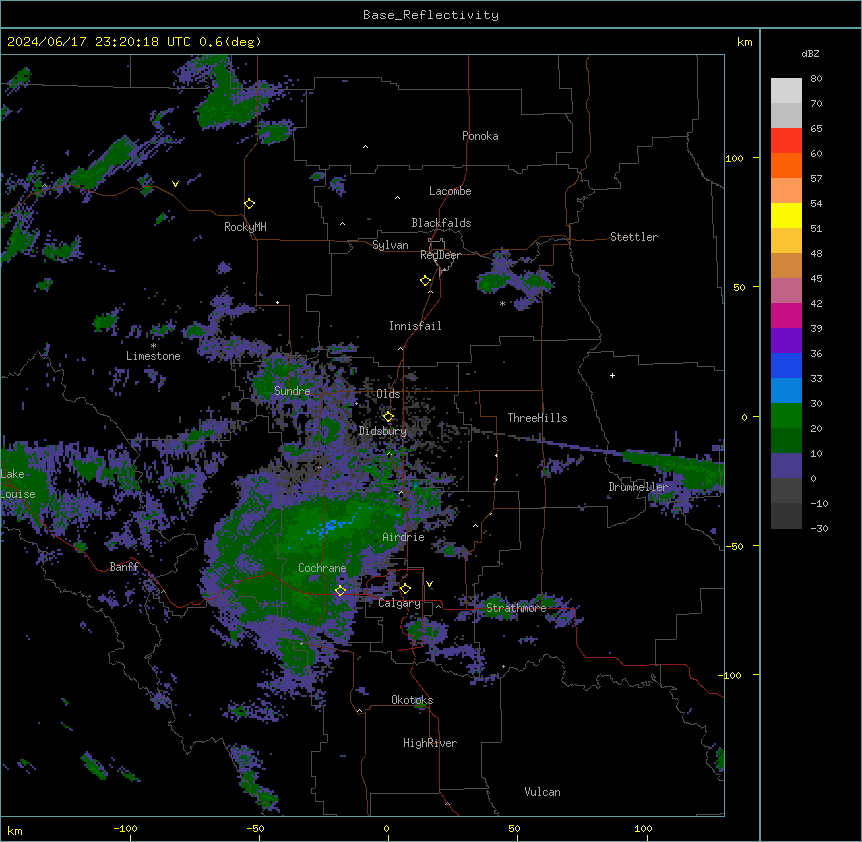Click the Sylvan city label
The height and width of the screenshot is (842, 862).
point(390,245)
